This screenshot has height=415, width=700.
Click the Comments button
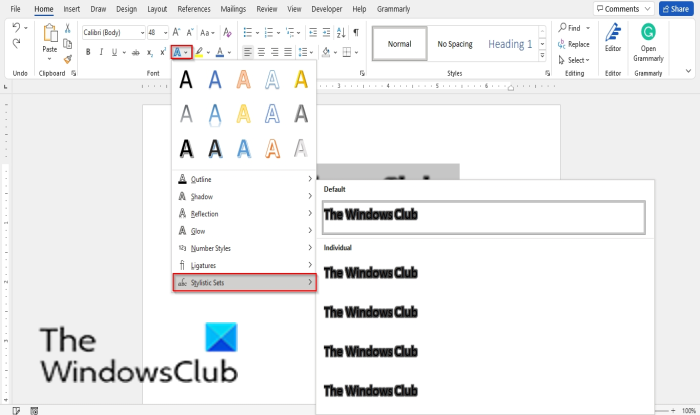click(623, 9)
